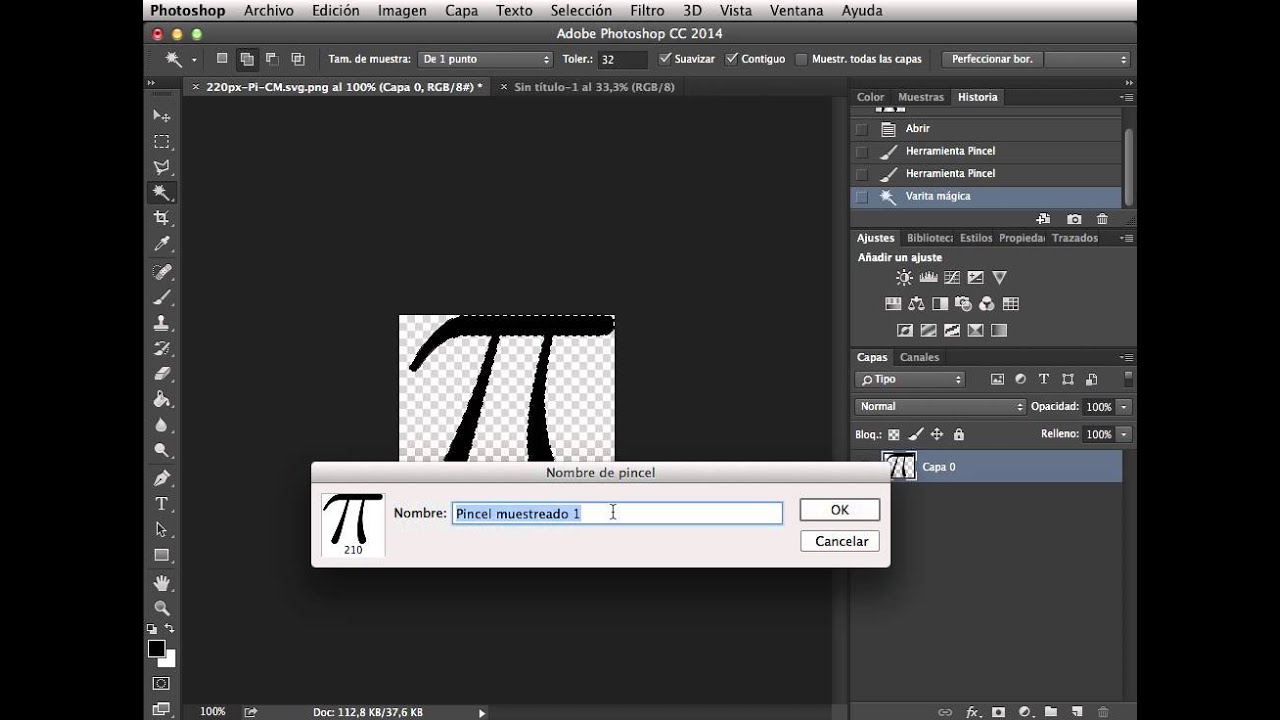Reset default foreground and background colors
Viewport: 1280px width, 720px height.
[x=152, y=629]
